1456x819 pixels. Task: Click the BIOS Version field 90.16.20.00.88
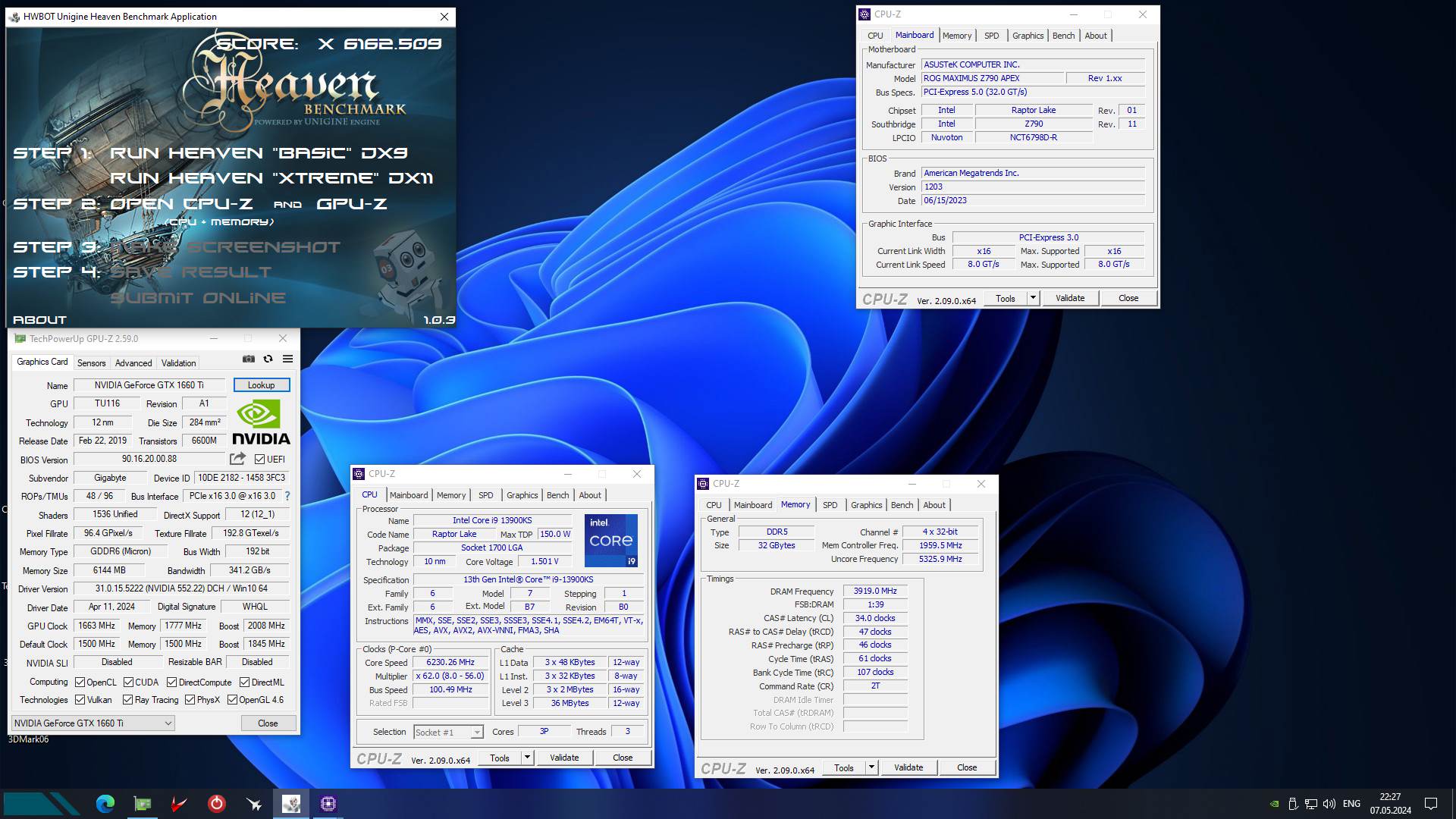coord(149,460)
